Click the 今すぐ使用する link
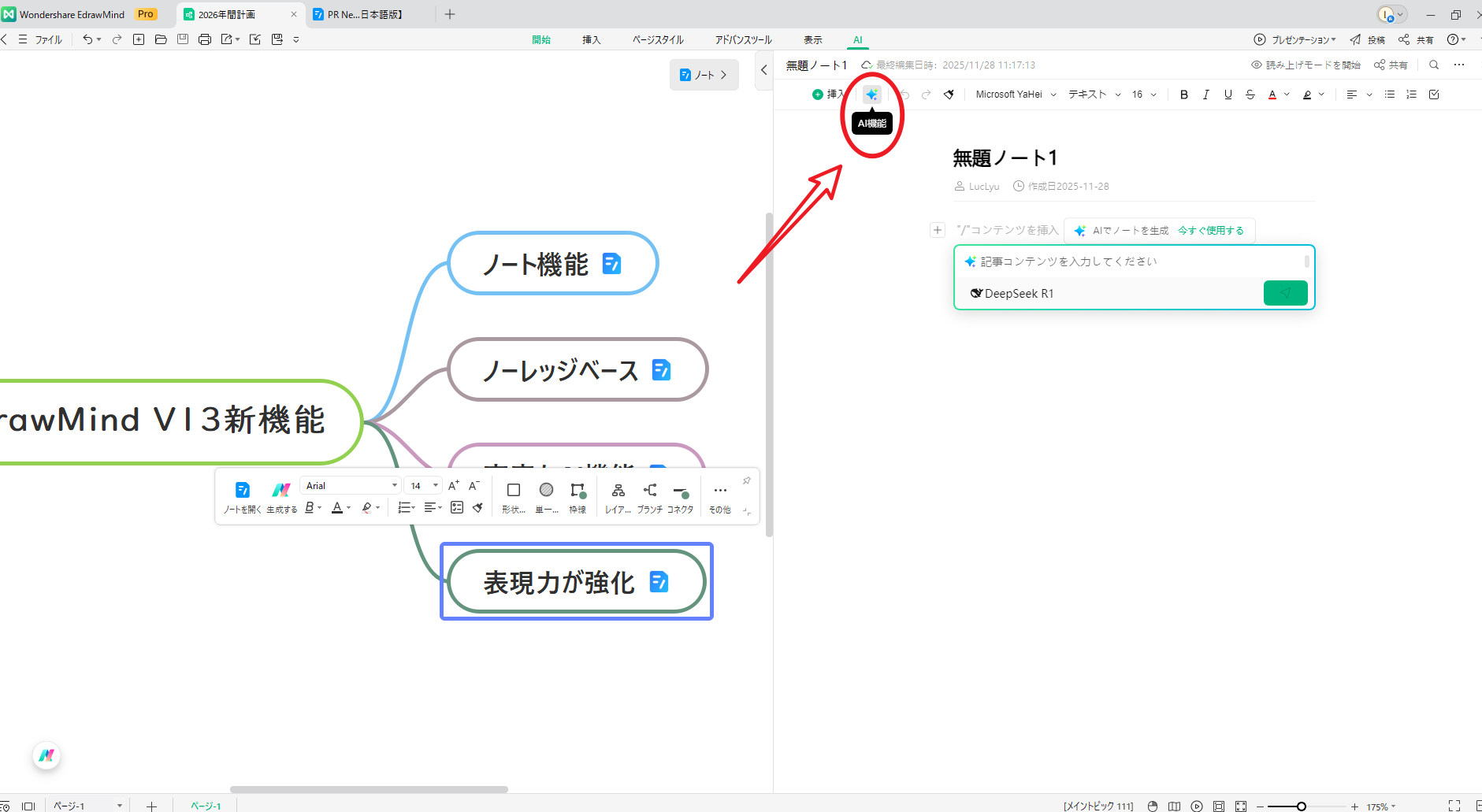 click(x=1211, y=230)
